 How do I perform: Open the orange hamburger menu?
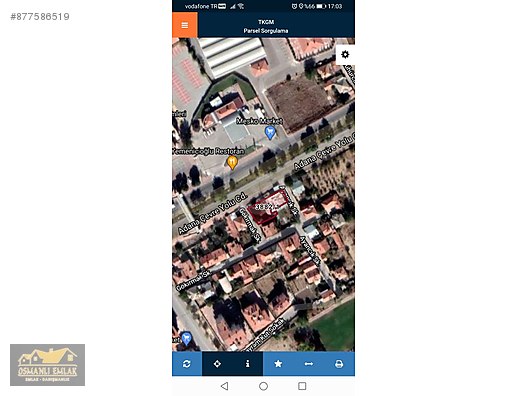pos(185,25)
